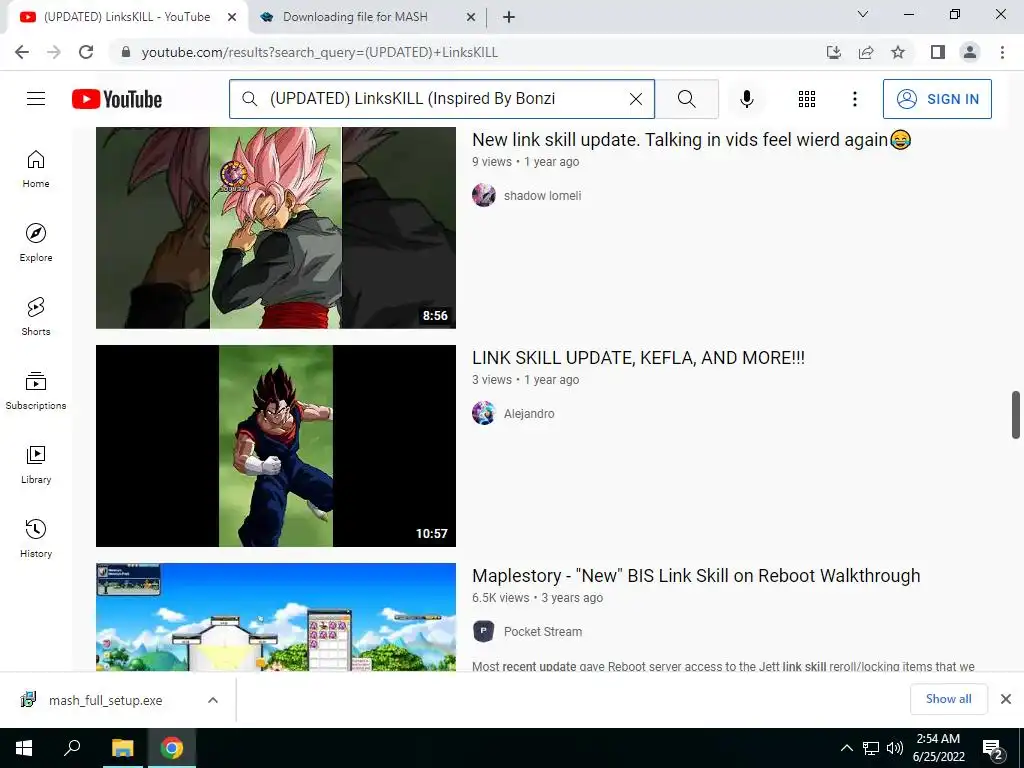The width and height of the screenshot is (1024, 768).
Task: Open network settings from the tray
Action: coord(871,748)
